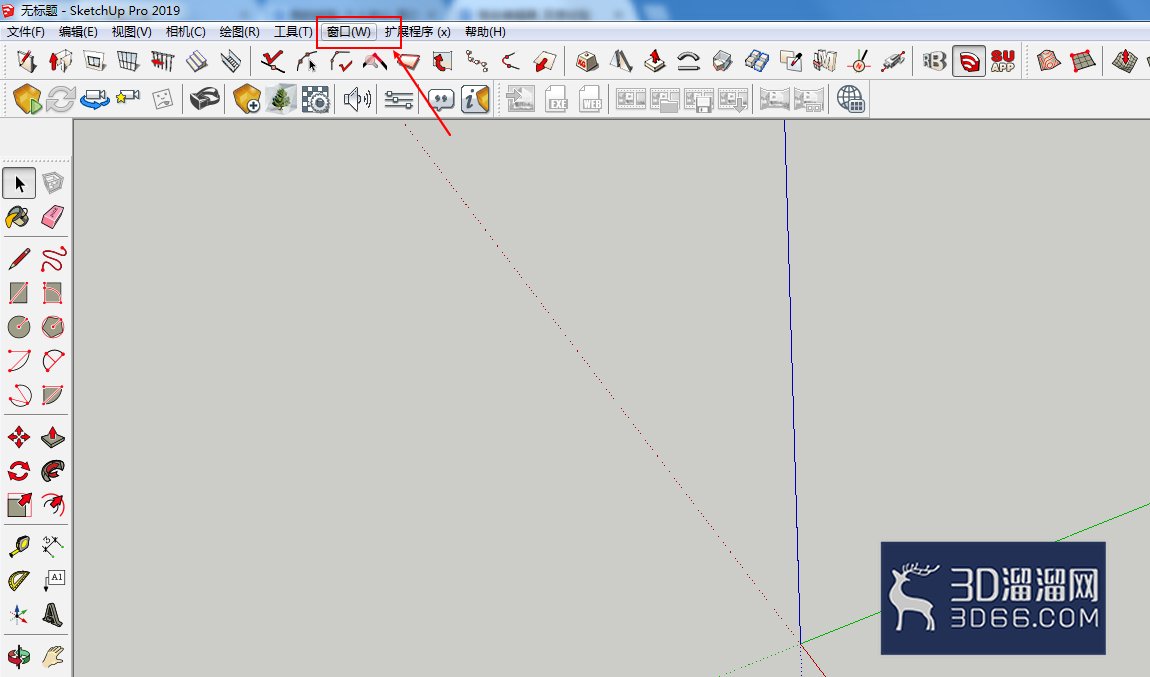Image resolution: width=1150 pixels, height=677 pixels.
Task: Click the WEB export icon
Action: click(x=590, y=99)
